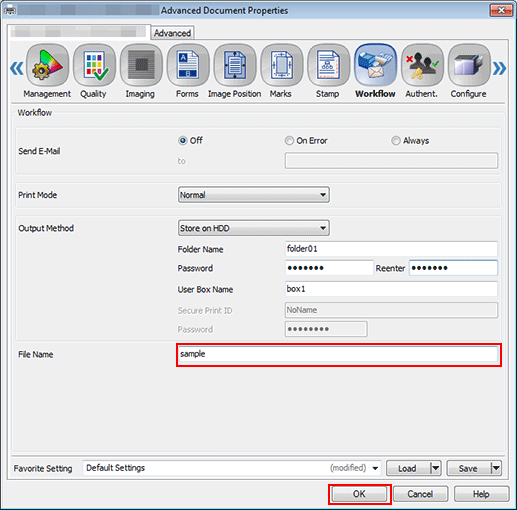Image resolution: width=517 pixels, height=510 pixels.
Task: Select the Marks icon
Action: [282, 65]
